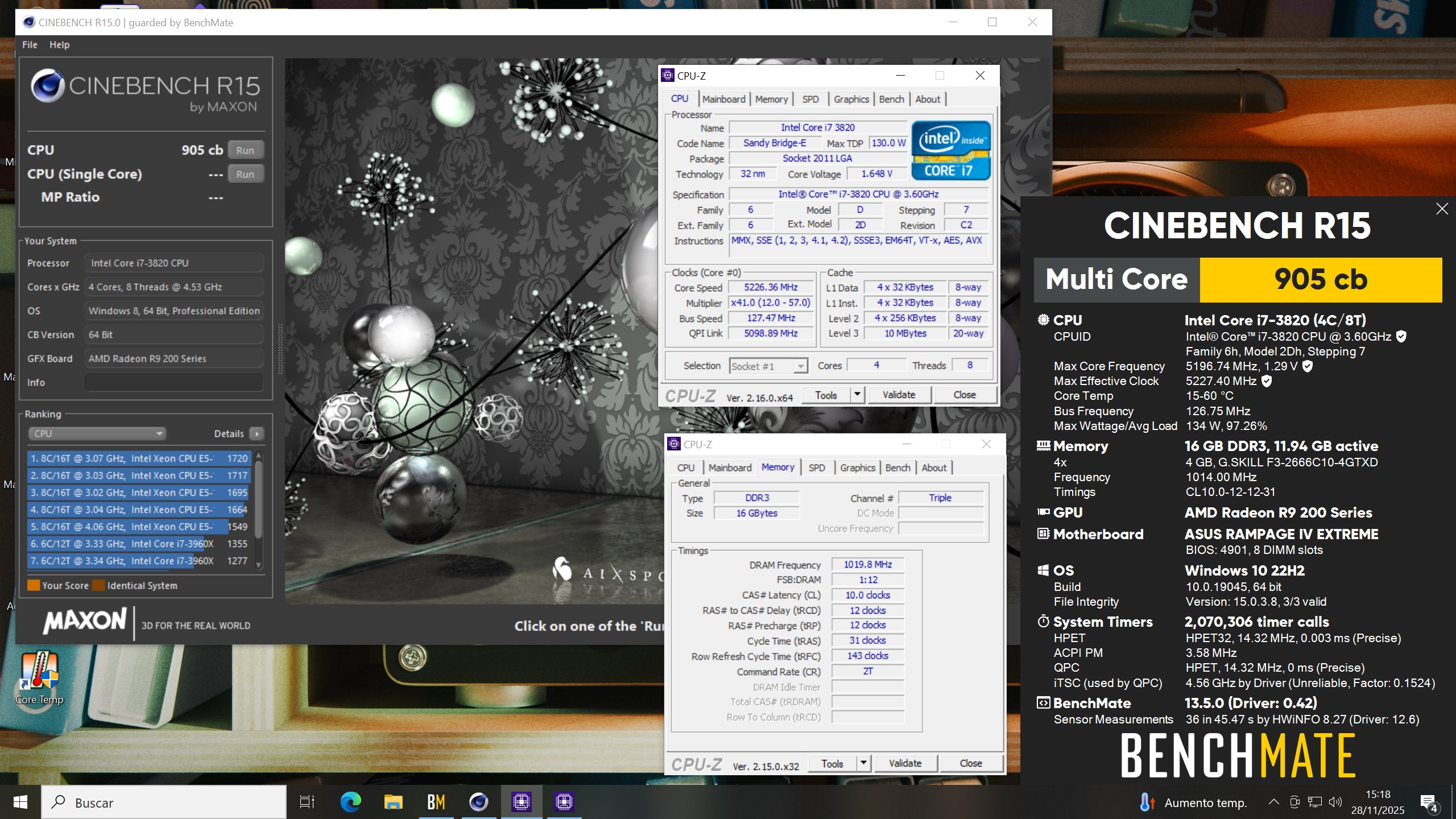Open Microsoft Edge from the taskbar
The width and height of the screenshot is (1456, 819).
350,802
